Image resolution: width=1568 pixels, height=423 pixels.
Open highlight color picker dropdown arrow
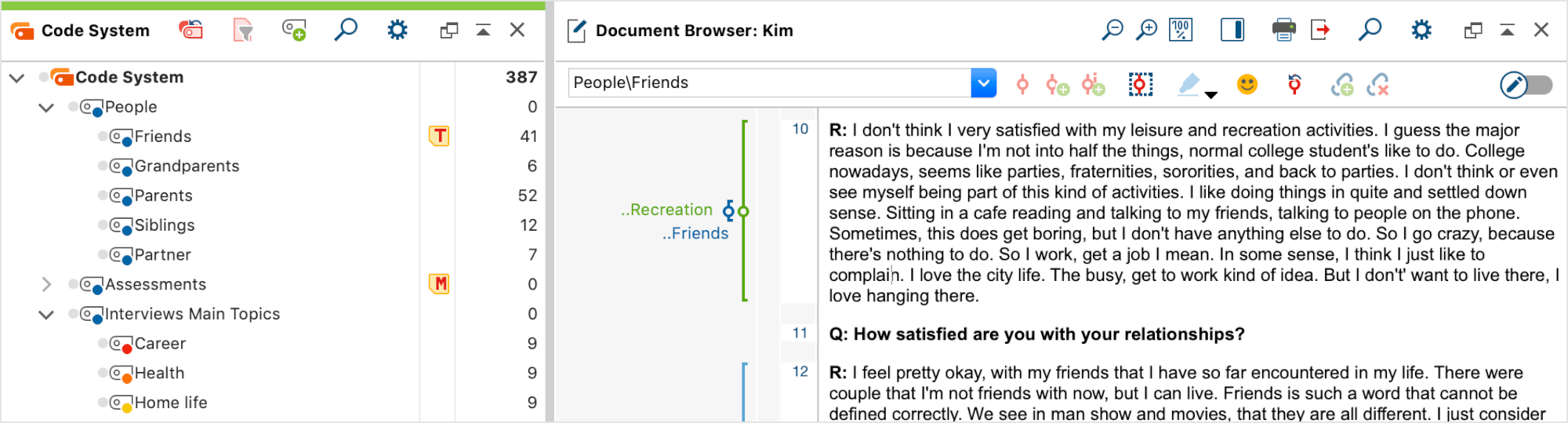coord(1211,95)
